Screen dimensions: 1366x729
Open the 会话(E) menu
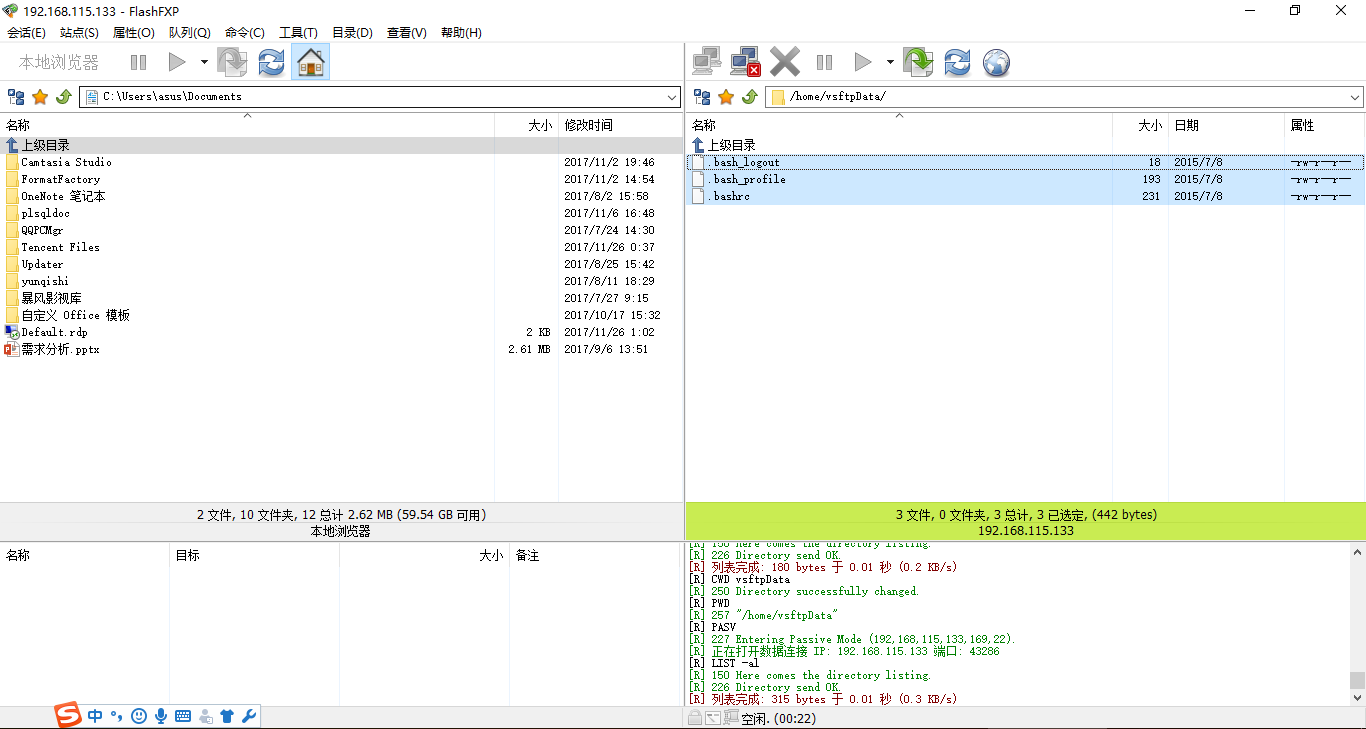[26, 33]
